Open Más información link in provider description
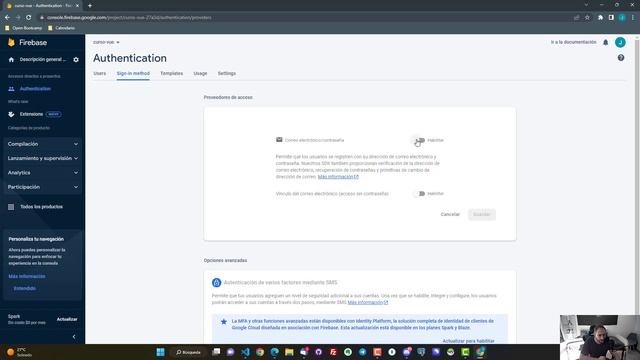This screenshot has width=640, height=360. 338,177
